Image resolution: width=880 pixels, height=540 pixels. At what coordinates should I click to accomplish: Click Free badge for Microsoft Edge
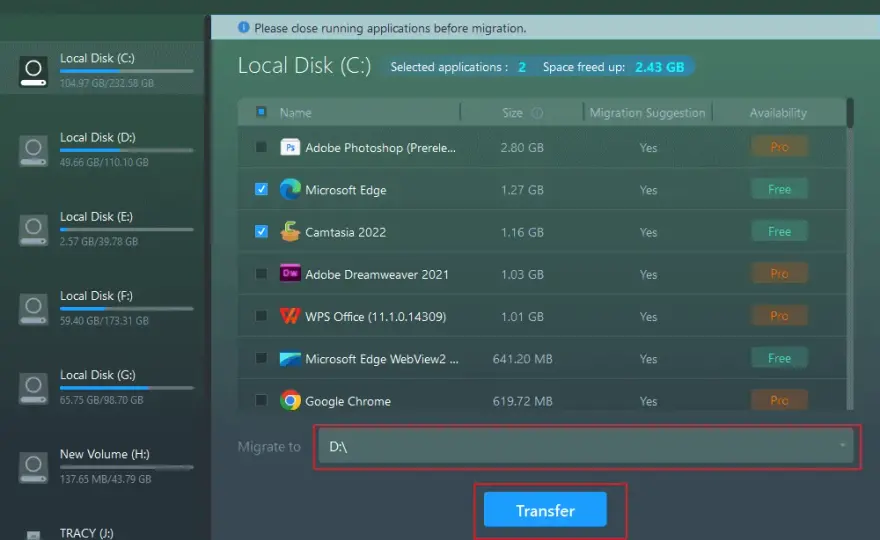779,189
